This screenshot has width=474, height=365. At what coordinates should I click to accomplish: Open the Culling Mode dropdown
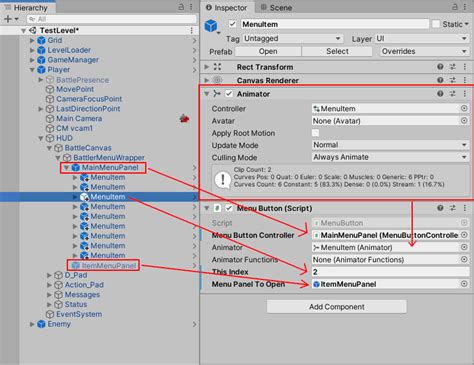pos(390,157)
